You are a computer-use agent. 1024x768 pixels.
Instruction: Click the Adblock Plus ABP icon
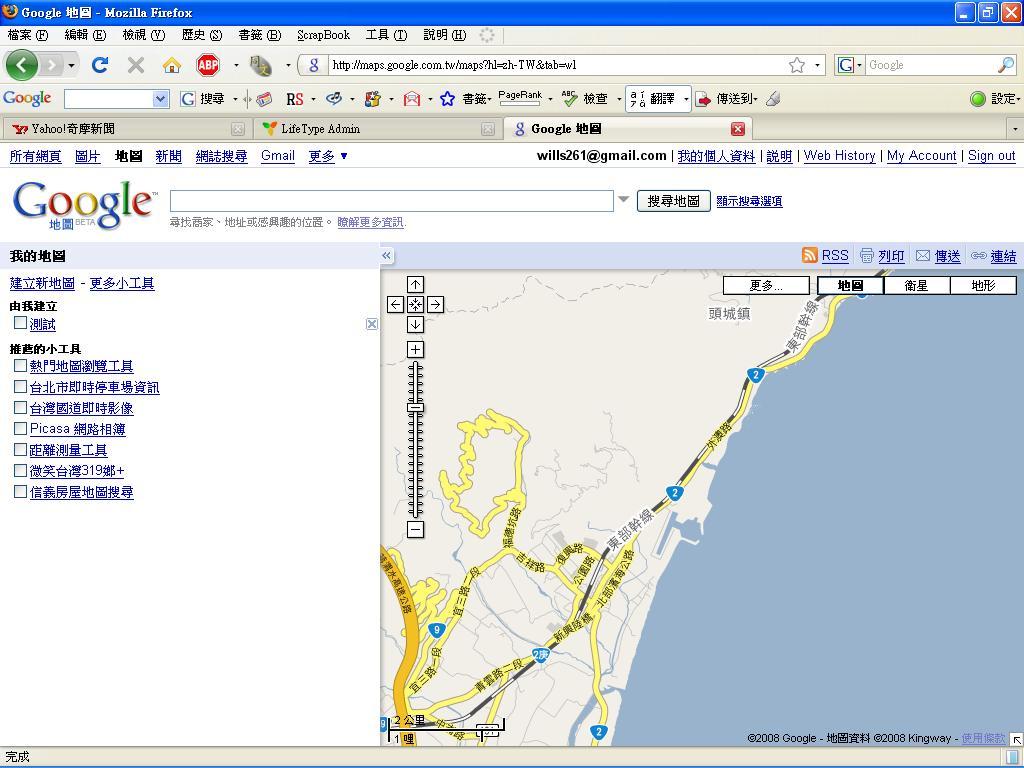tap(208, 65)
